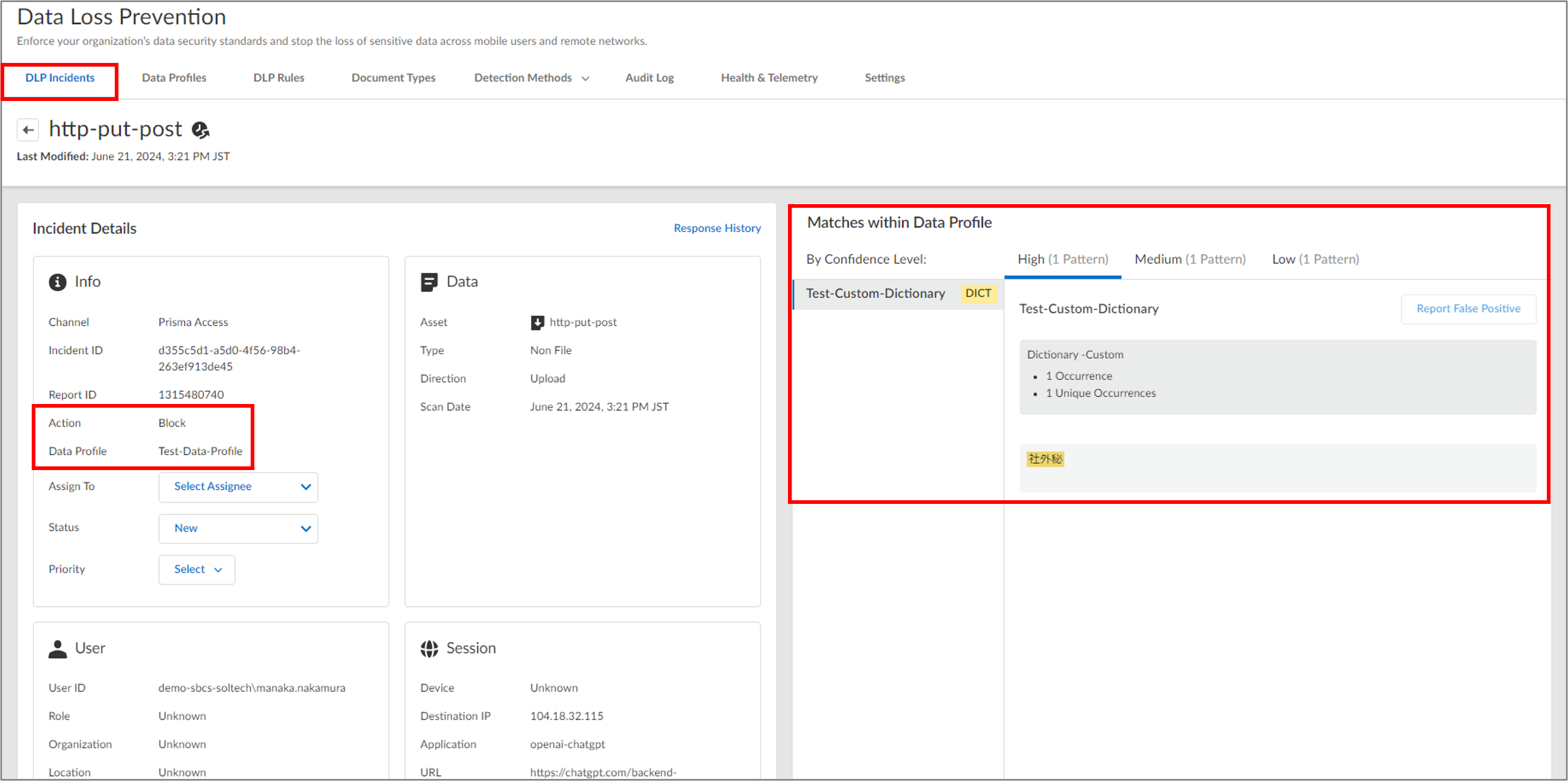The width and height of the screenshot is (1568, 781).
Task: Open the Audit Log tab
Action: coord(649,78)
